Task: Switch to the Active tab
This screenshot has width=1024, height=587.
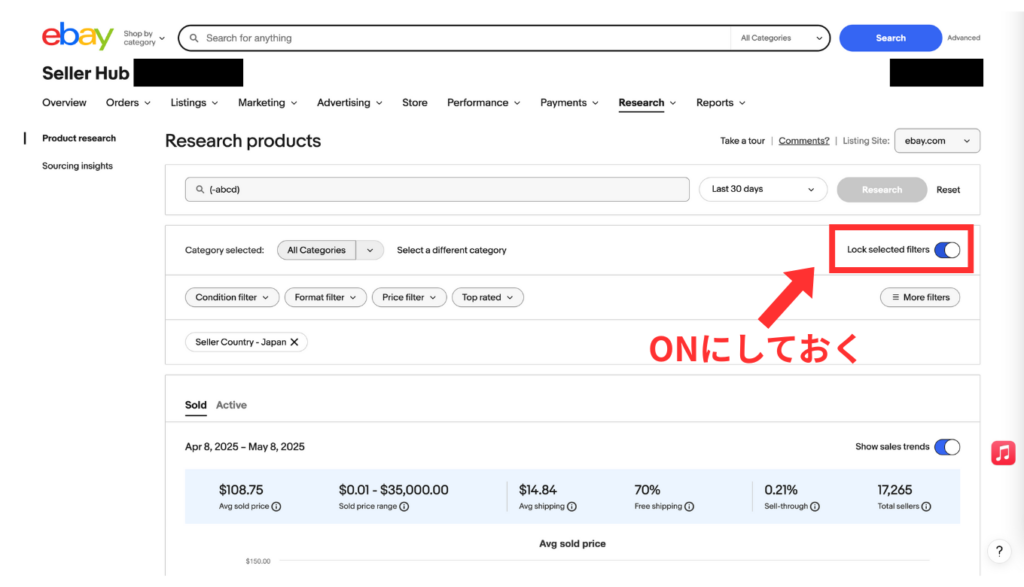Action: [x=231, y=405]
